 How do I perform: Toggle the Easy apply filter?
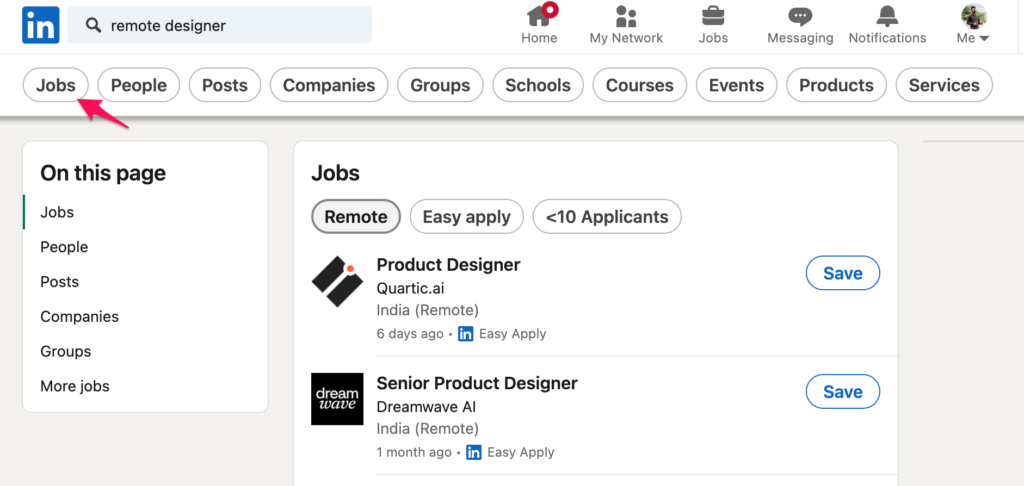pyautogui.click(x=466, y=217)
